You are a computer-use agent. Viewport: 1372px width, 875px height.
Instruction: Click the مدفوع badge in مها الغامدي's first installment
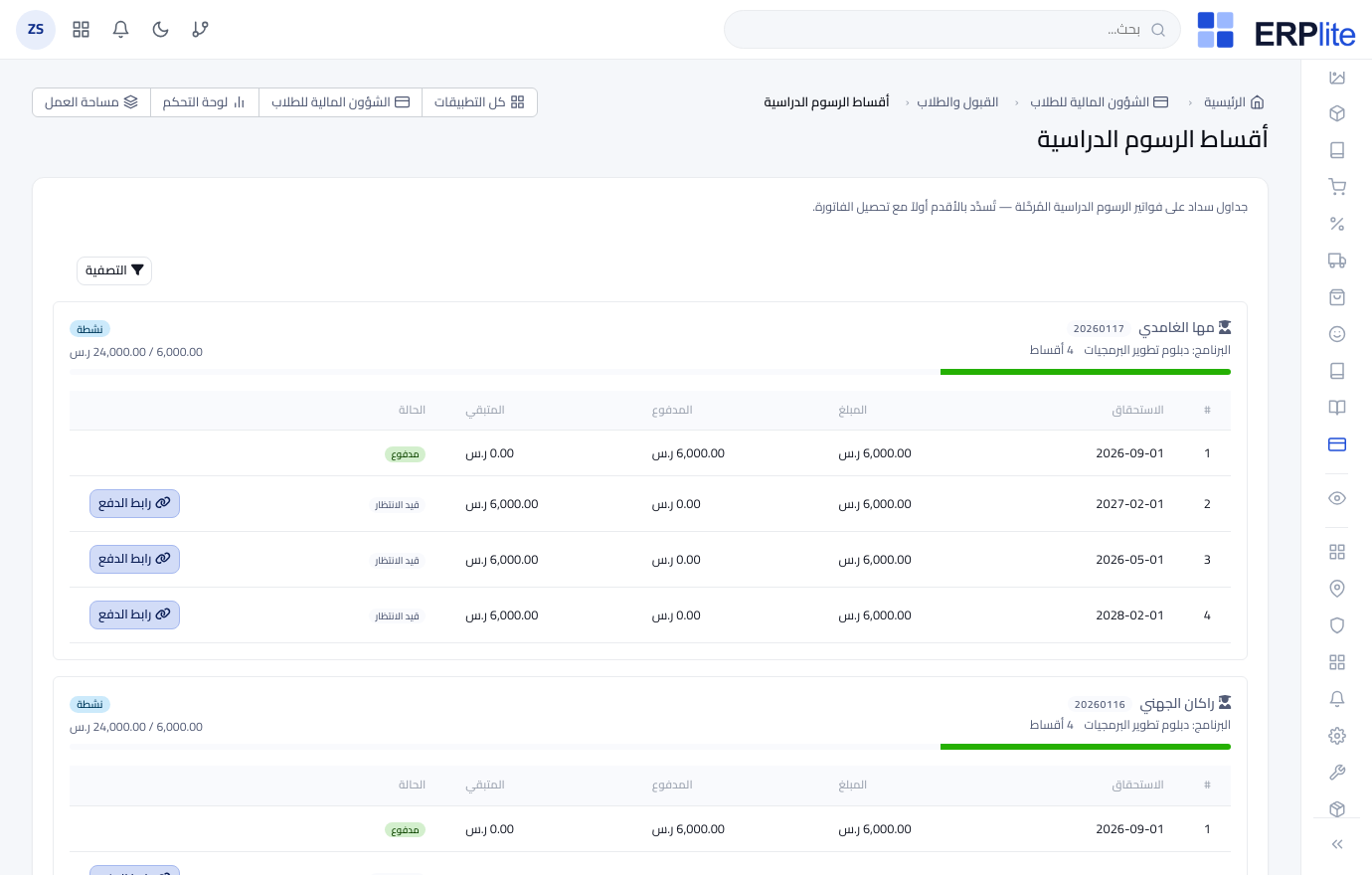pos(405,454)
